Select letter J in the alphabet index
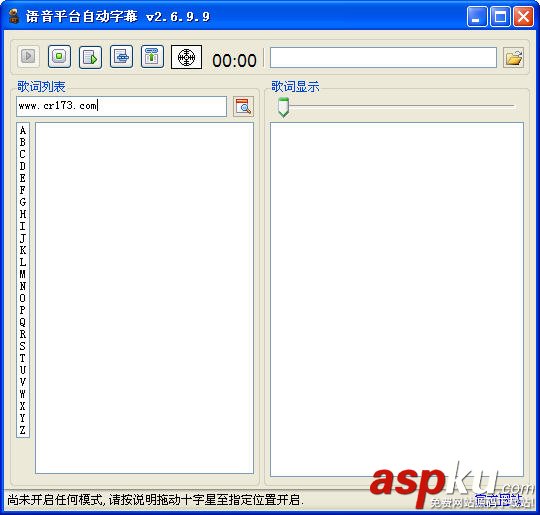Viewport: 540px width, 515px height. point(23,238)
